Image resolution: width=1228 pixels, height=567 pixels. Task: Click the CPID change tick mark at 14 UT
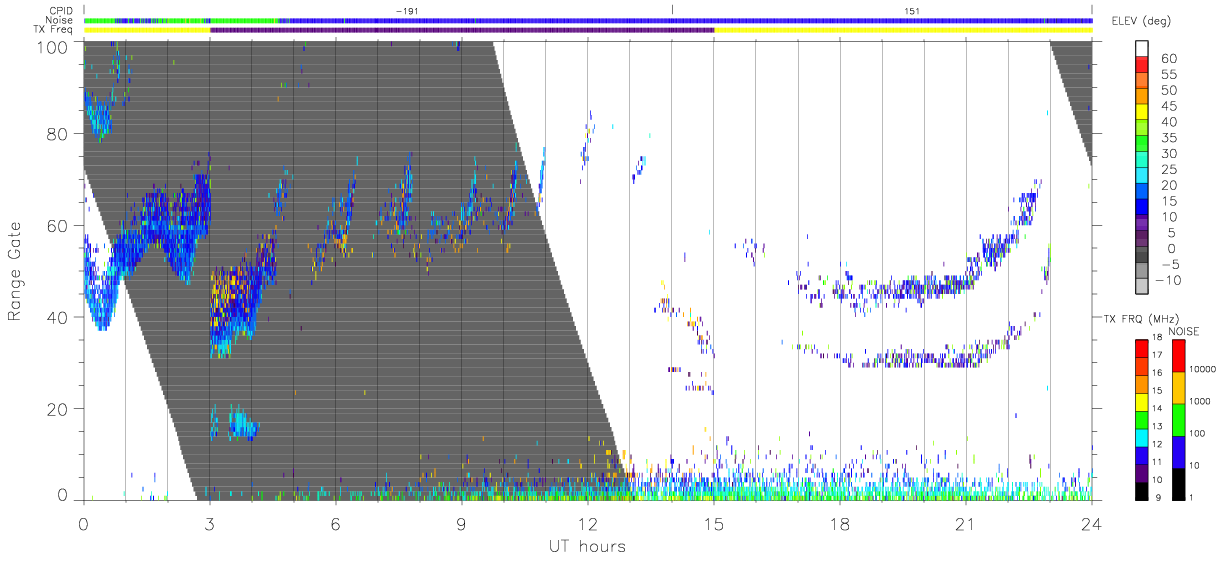(672, 9)
